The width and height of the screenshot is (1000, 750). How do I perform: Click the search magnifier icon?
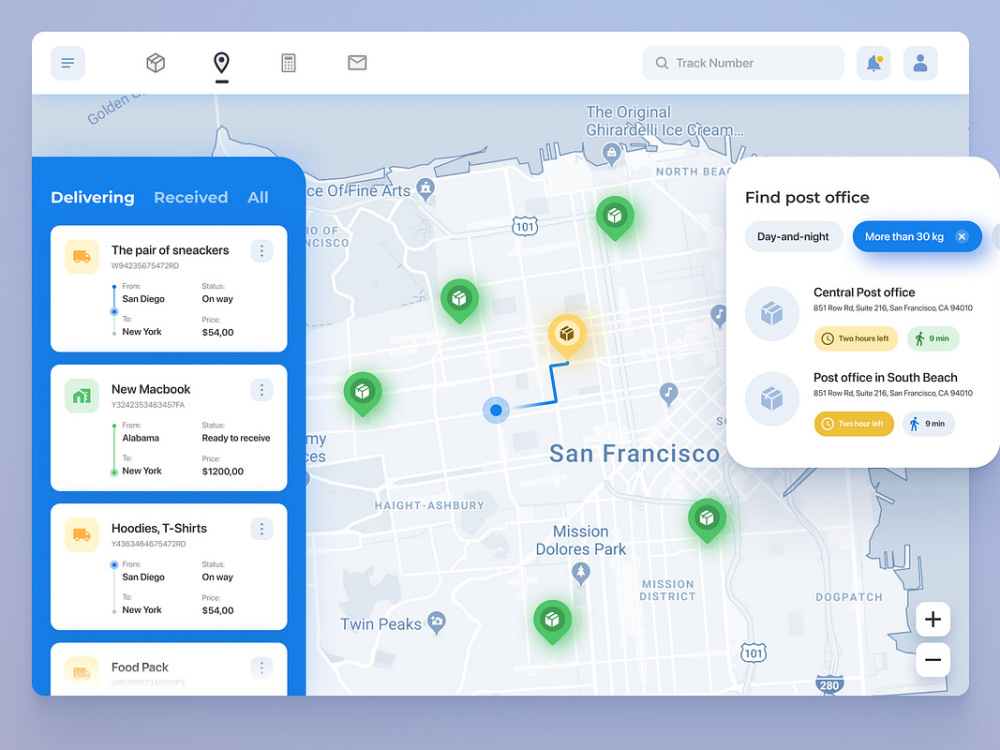click(x=662, y=63)
